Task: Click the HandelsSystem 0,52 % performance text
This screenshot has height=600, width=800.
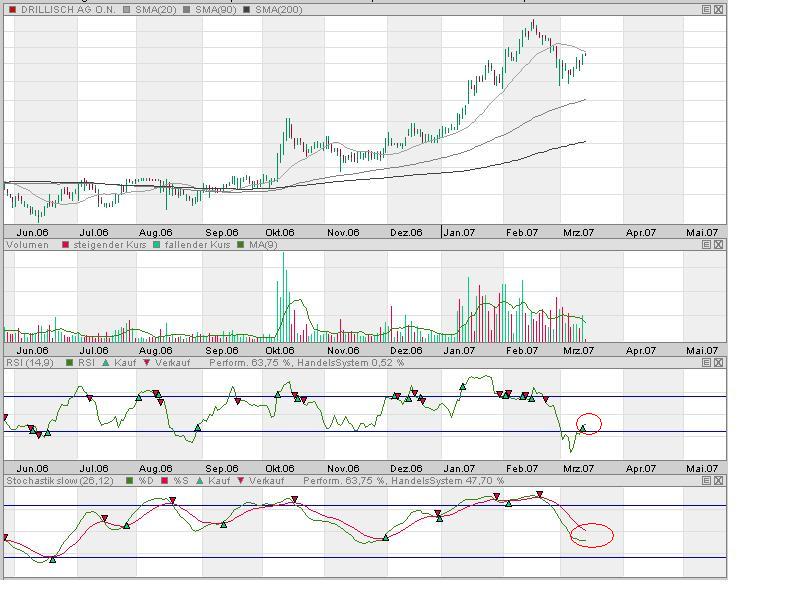Action: click(x=351, y=363)
